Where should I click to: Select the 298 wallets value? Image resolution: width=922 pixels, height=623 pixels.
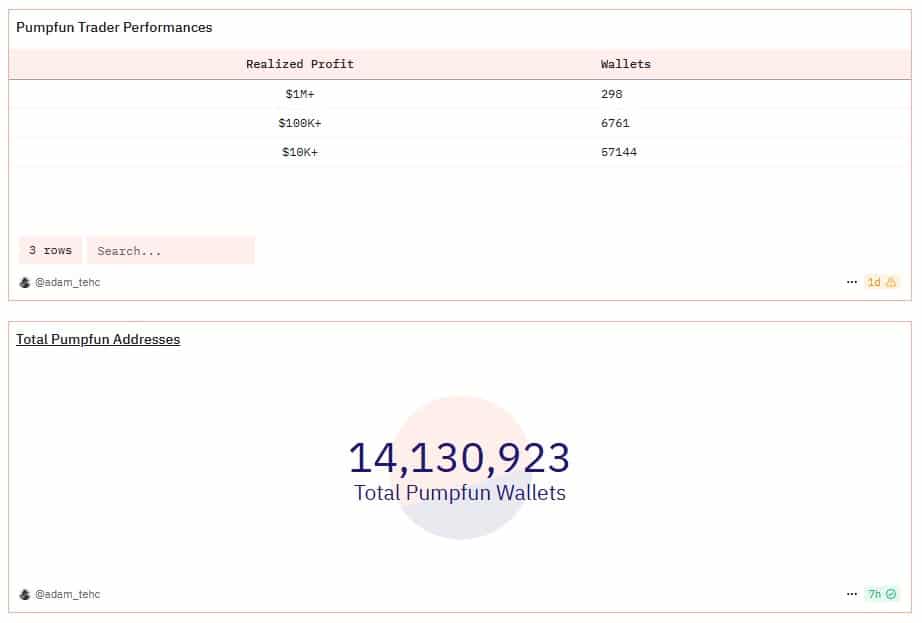[x=612, y=94]
